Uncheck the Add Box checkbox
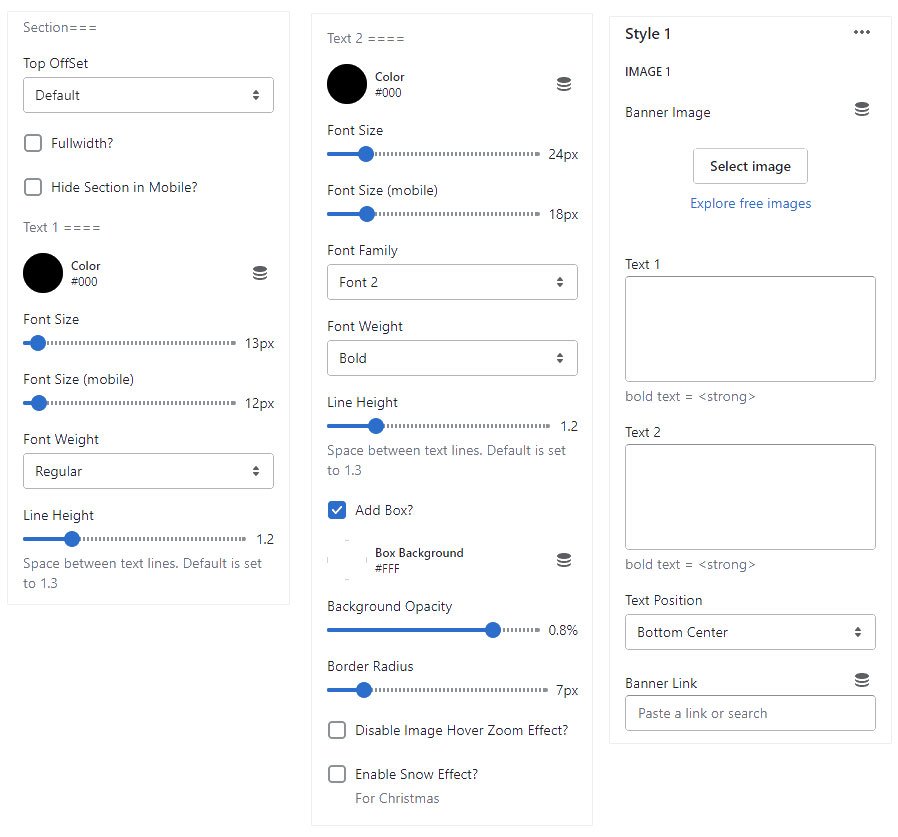898x837 pixels. 337,510
